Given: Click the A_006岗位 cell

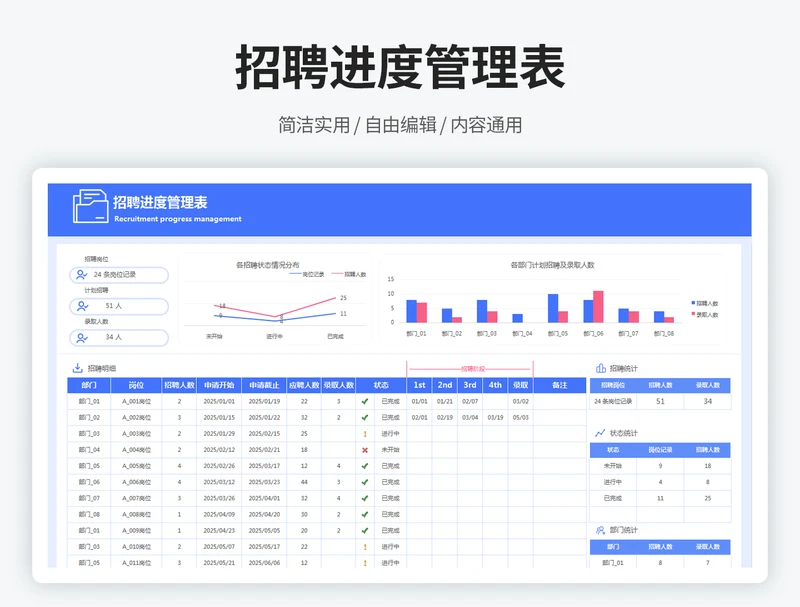Looking at the screenshot, I should click(x=136, y=482).
